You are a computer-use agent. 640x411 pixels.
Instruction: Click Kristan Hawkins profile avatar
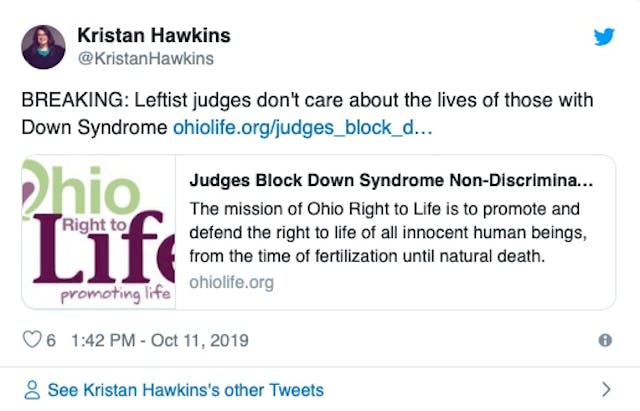pyautogui.click(x=43, y=46)
